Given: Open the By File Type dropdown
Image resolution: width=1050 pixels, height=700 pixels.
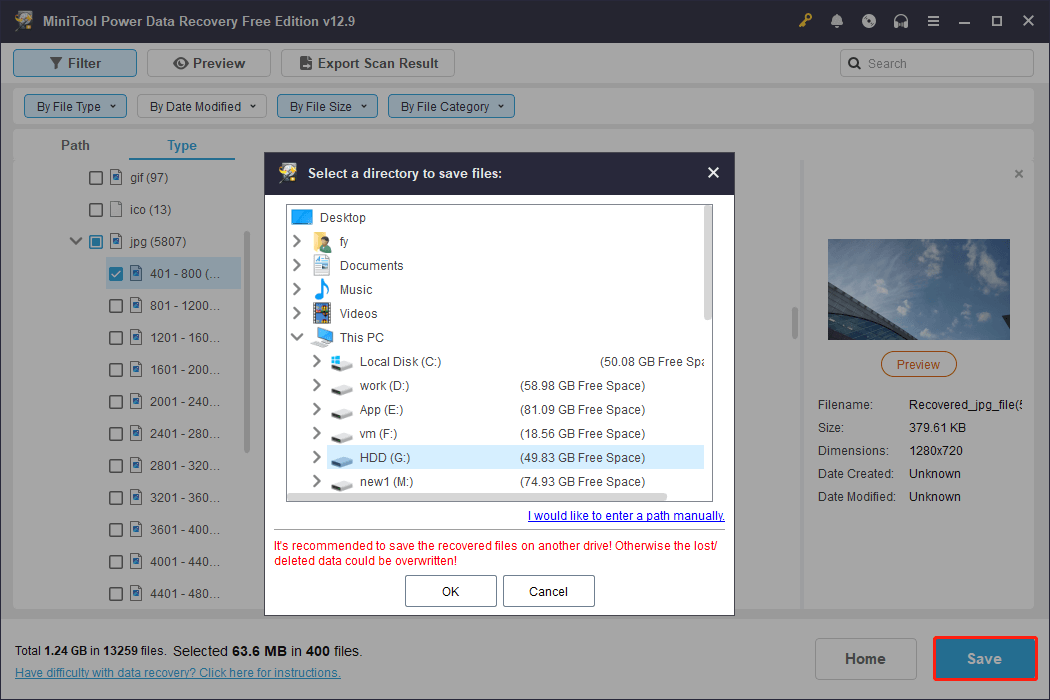Looking at the screenshot, I should 76,106.
